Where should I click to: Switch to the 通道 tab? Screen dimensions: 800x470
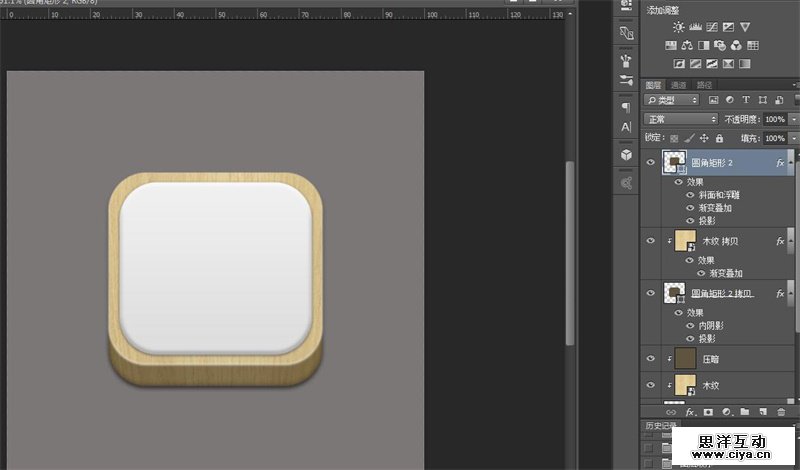point(679,85)
